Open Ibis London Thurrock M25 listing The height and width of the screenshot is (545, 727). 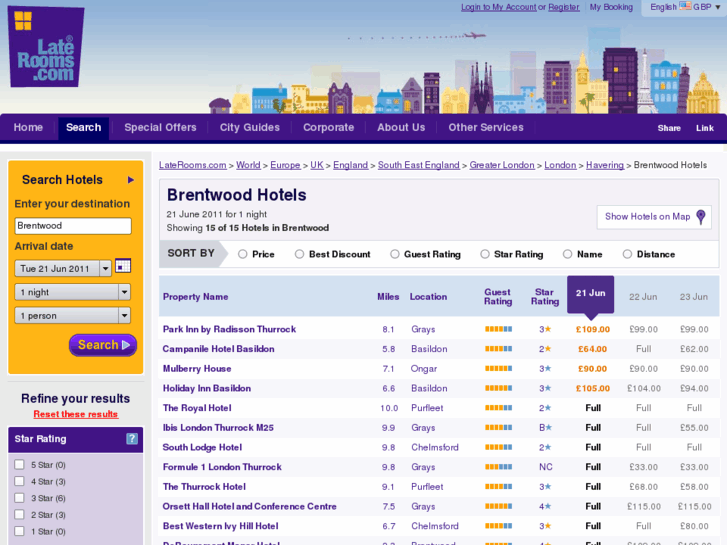pyautogui.click(x=218, y=428)
